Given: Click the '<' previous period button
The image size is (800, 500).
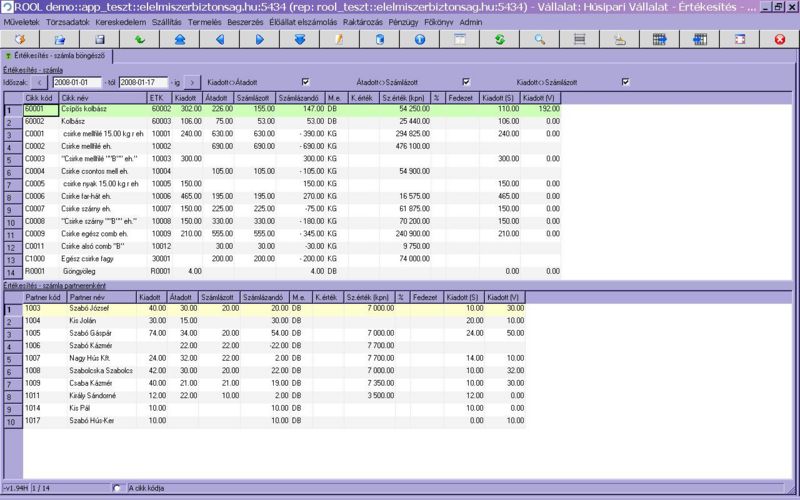Looking at the screenshot, I should click(43, 82).
